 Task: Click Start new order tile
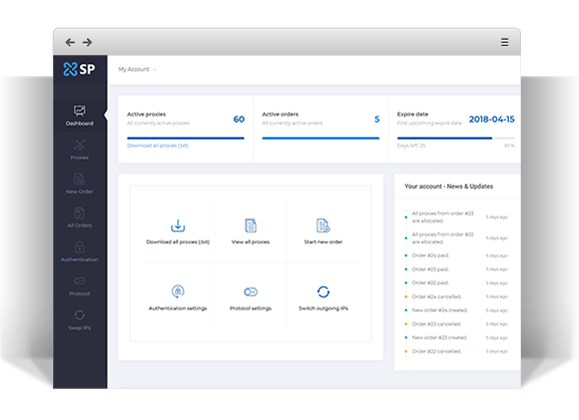(x=323, y=232)
